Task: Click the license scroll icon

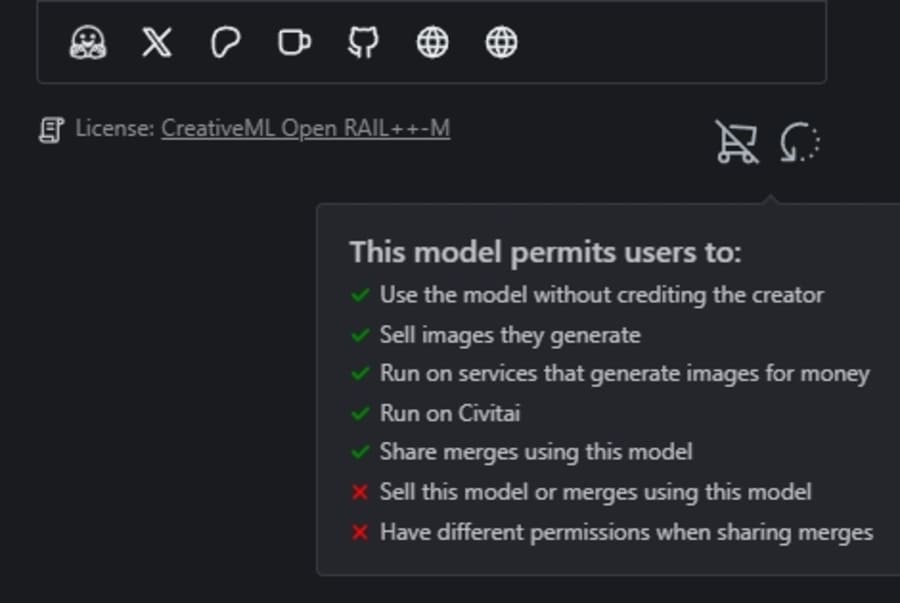Action: coord(50,129)
